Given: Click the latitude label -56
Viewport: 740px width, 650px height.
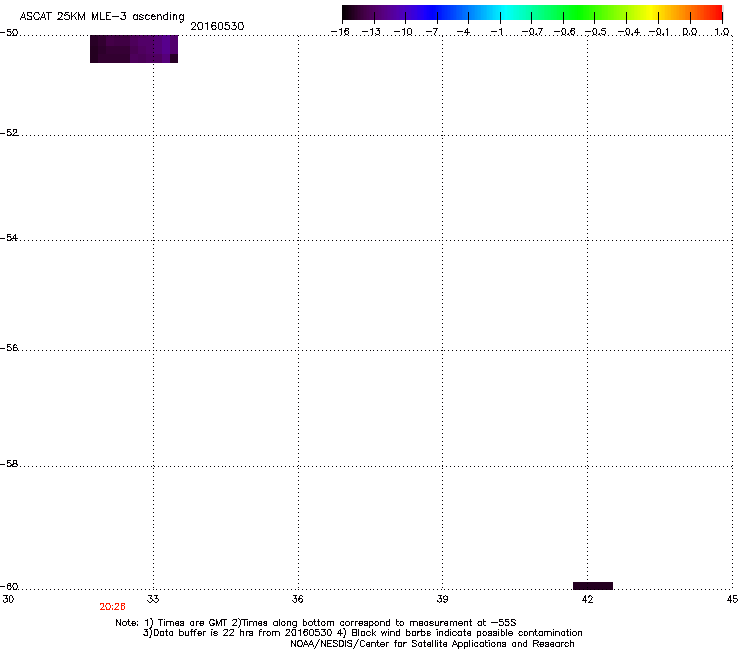Looking at the screenshot, I should click(9, 348).
